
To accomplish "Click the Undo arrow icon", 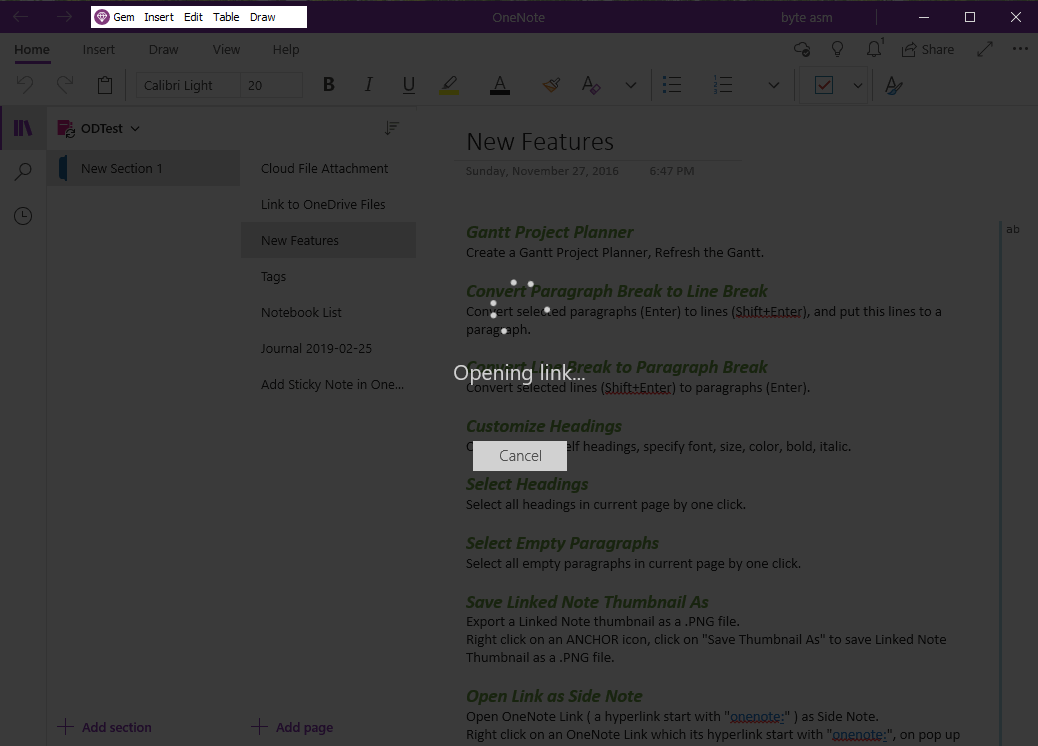I will [24, 85].
